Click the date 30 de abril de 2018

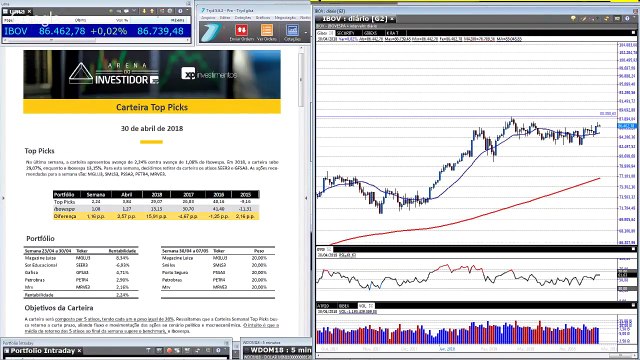pos(152,128)
